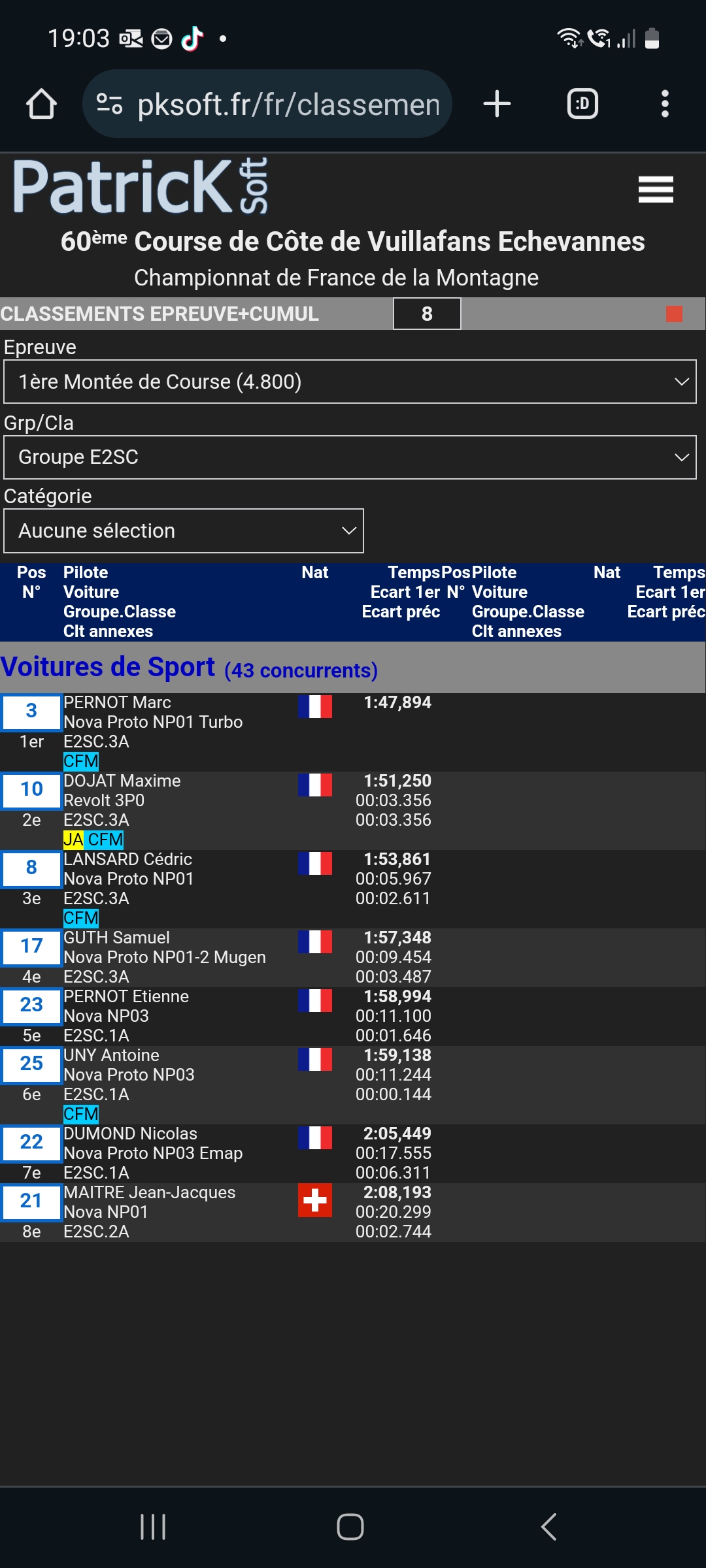Open the Epreuve dropdown
This screenshot has width=706, height=1568.
350,382
